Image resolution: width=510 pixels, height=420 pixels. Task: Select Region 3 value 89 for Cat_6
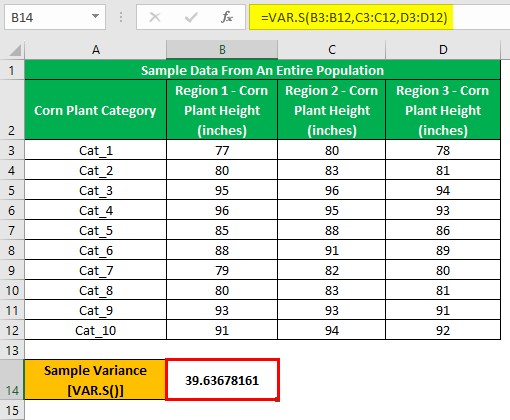click(443, 250)
